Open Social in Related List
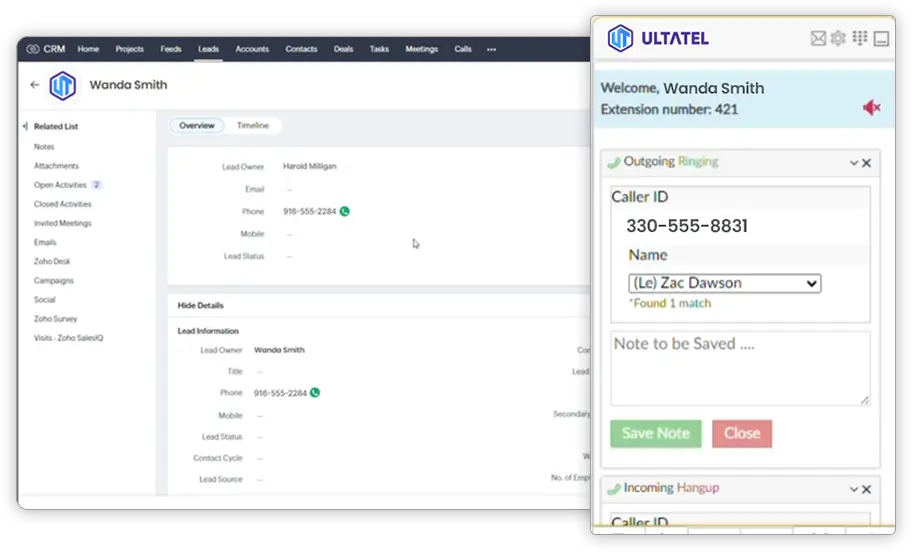This screenshot has height=552, width=912. pos(45,300)
